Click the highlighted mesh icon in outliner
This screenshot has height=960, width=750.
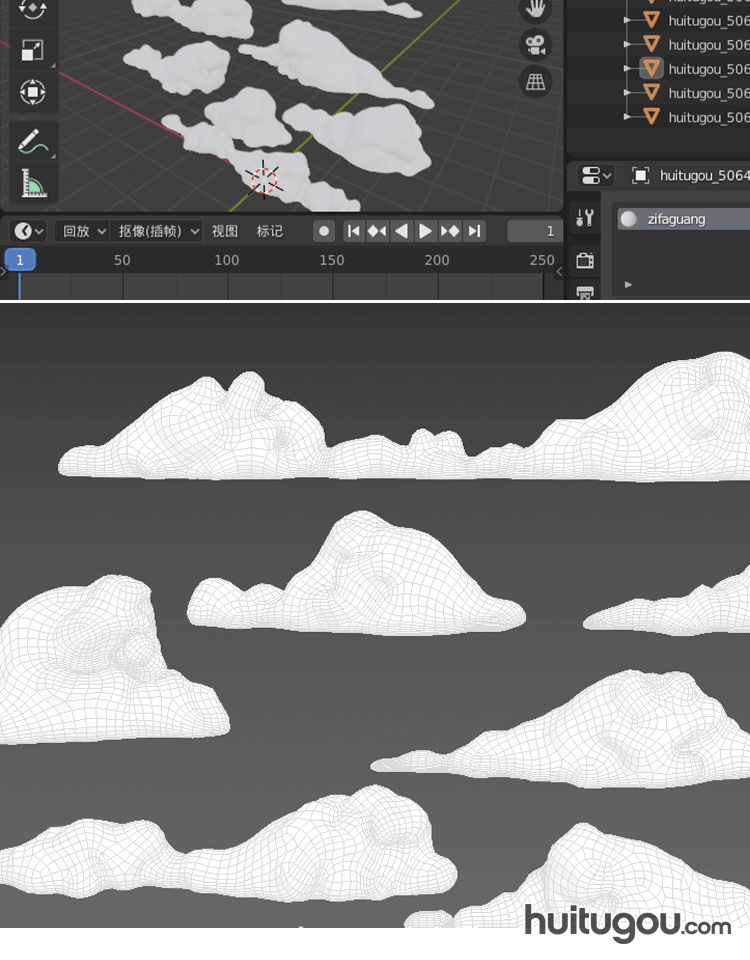pos(651,69)
